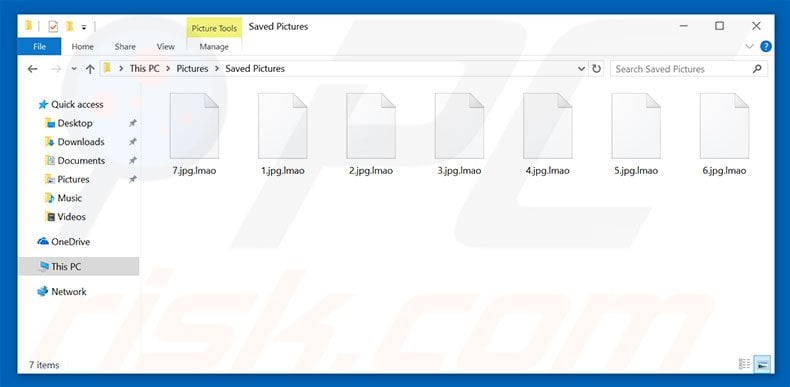Select the 3.jpg.lmao file icon
This screenshot has height=387, width=790.
[459, 126]
